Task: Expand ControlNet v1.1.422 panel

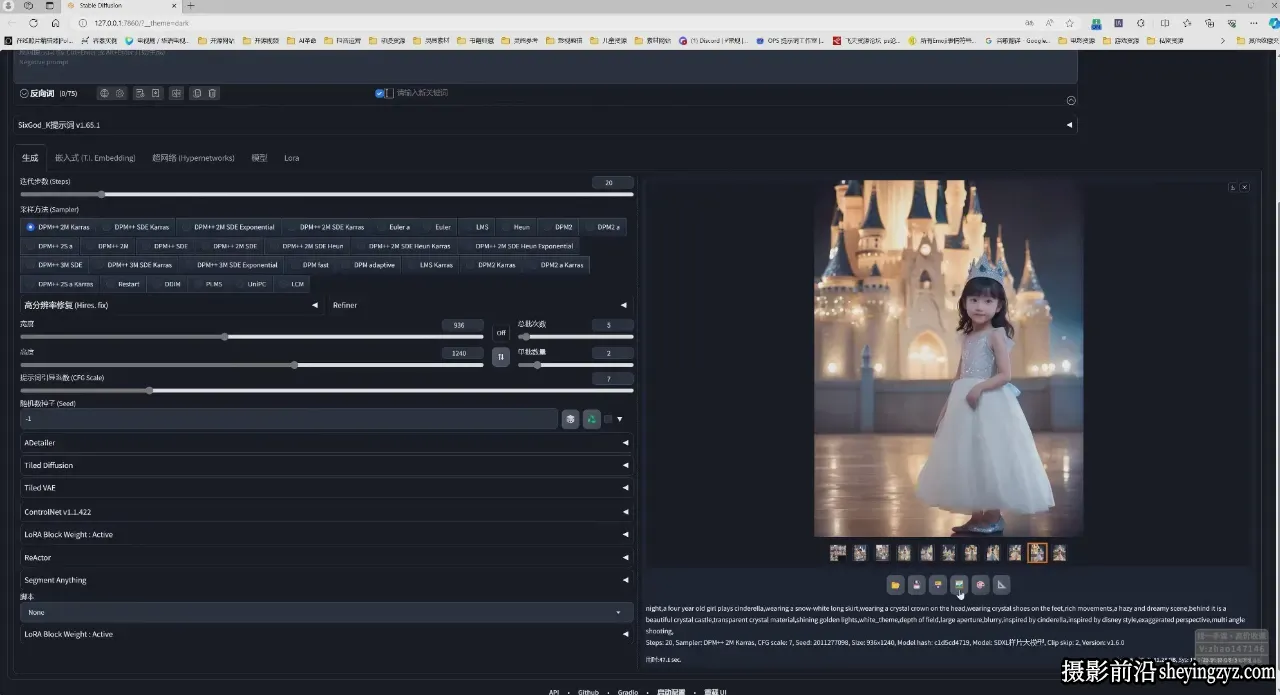Action: [326, 511]
